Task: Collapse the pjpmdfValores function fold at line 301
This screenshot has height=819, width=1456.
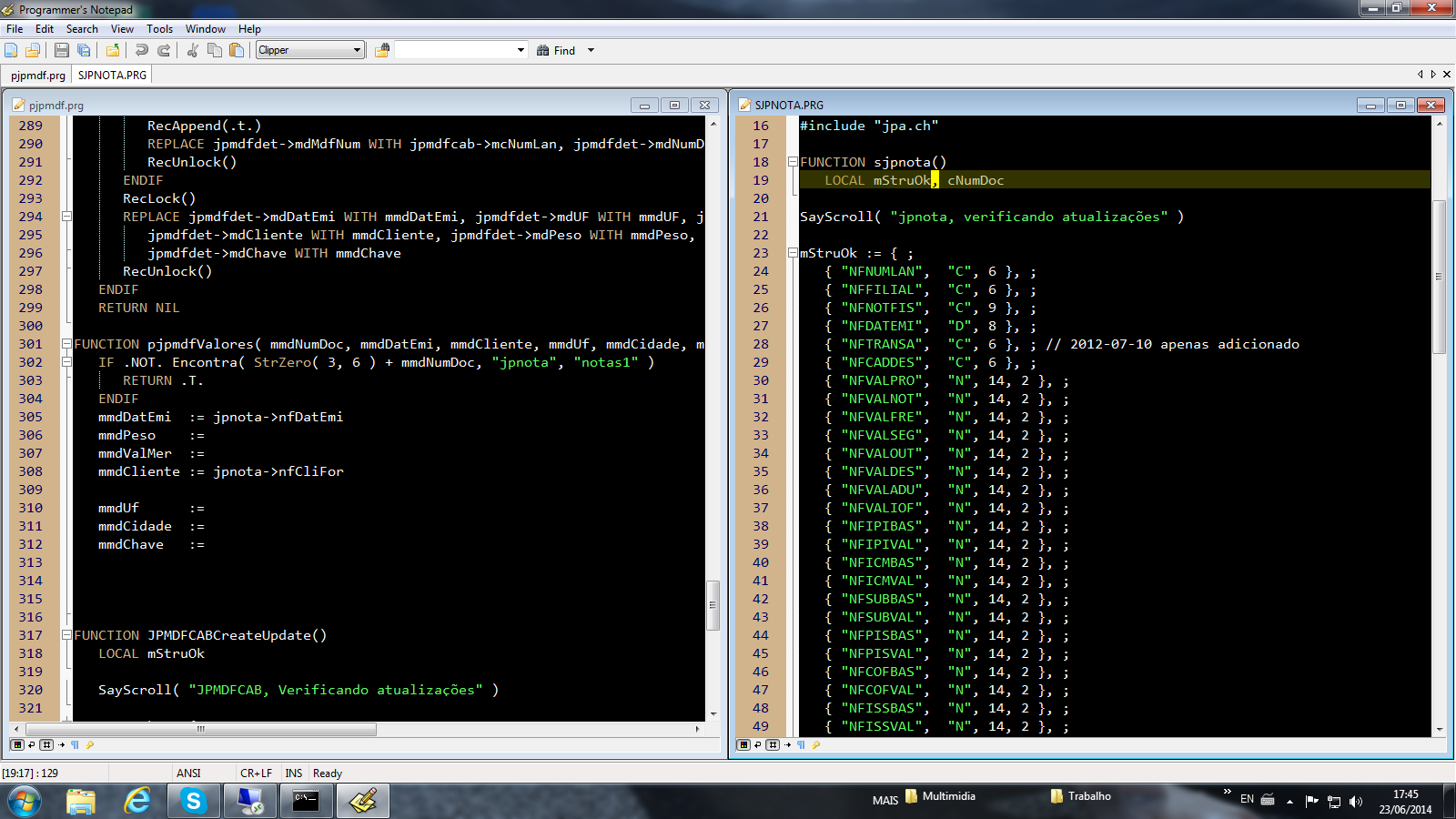Action: coord(66,344)
